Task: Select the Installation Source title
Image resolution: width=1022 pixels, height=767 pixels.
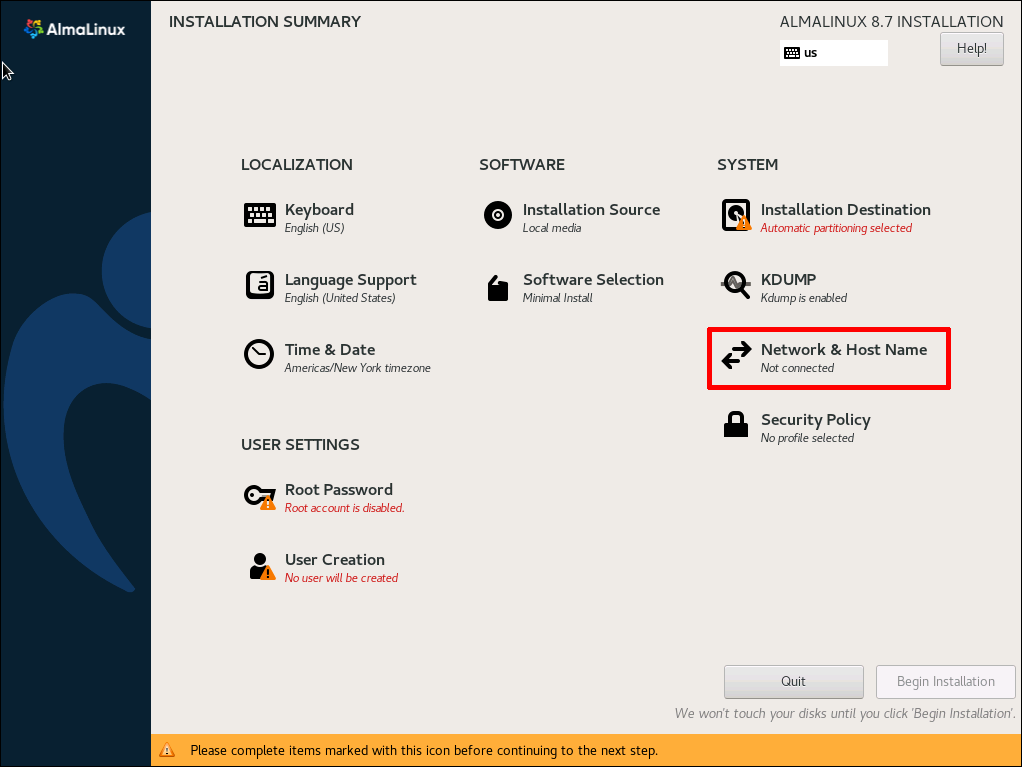Action: click(x=591, y=210)
